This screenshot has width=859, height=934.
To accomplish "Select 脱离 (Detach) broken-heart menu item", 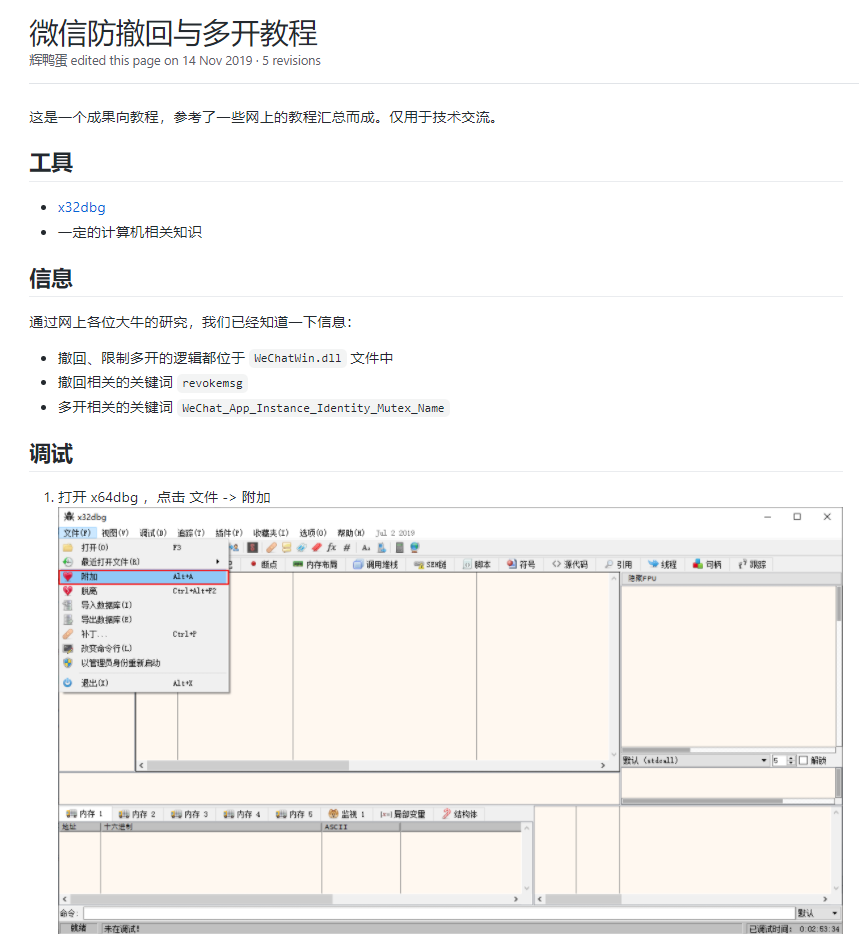I will point(90,591).
